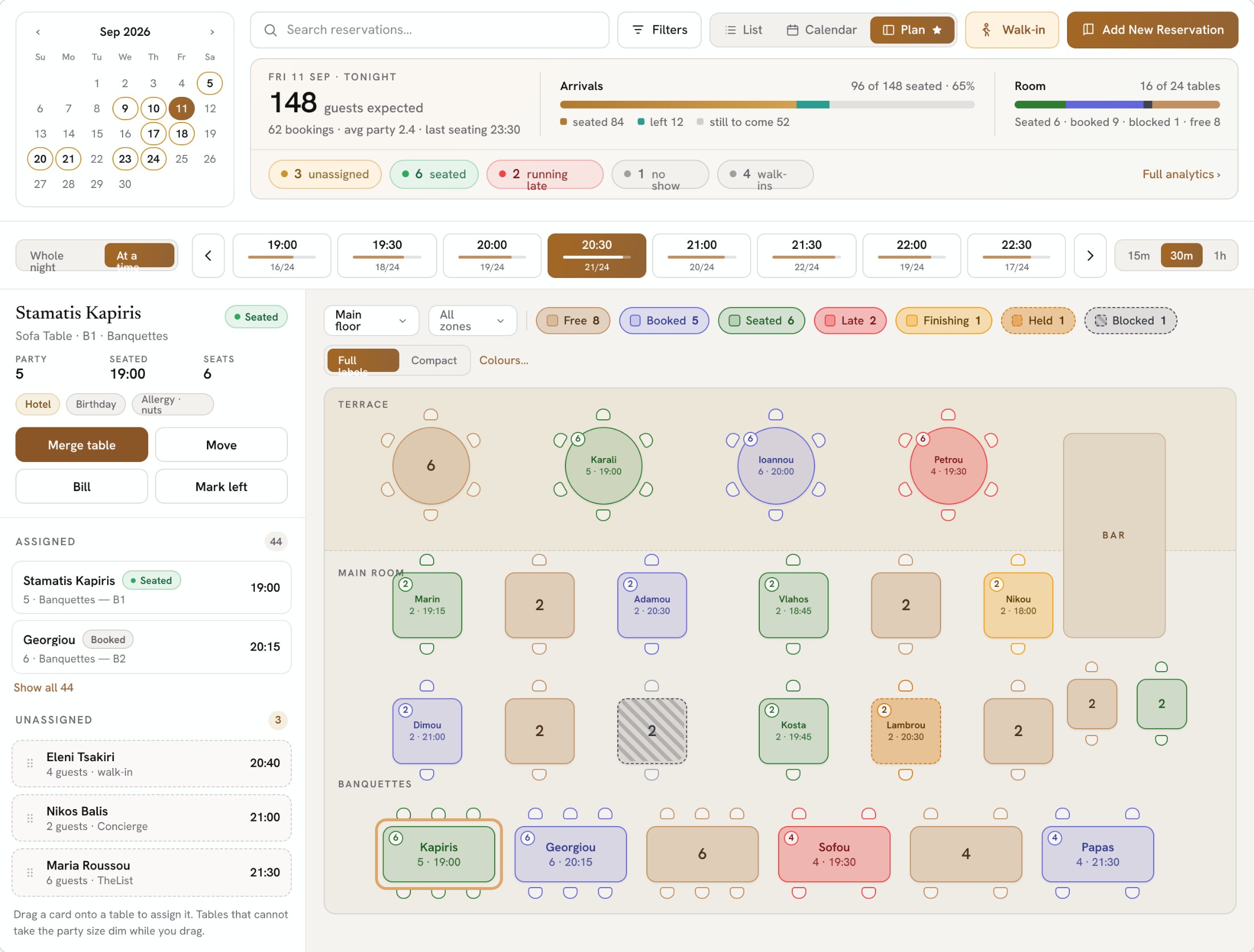Viewport: 1254px width, 952px height.
Task: Toggle Booked 5 status filter
Action: [x=663, y=320]
